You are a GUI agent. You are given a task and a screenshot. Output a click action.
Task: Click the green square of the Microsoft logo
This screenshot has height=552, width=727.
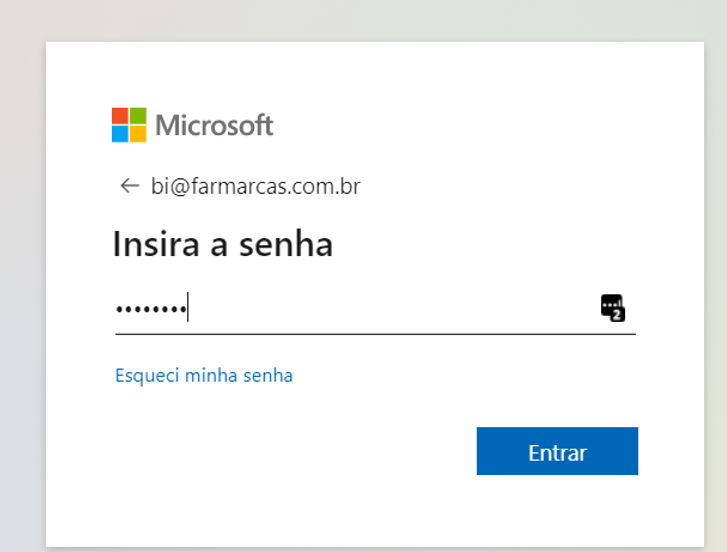(x=138, y=116)
